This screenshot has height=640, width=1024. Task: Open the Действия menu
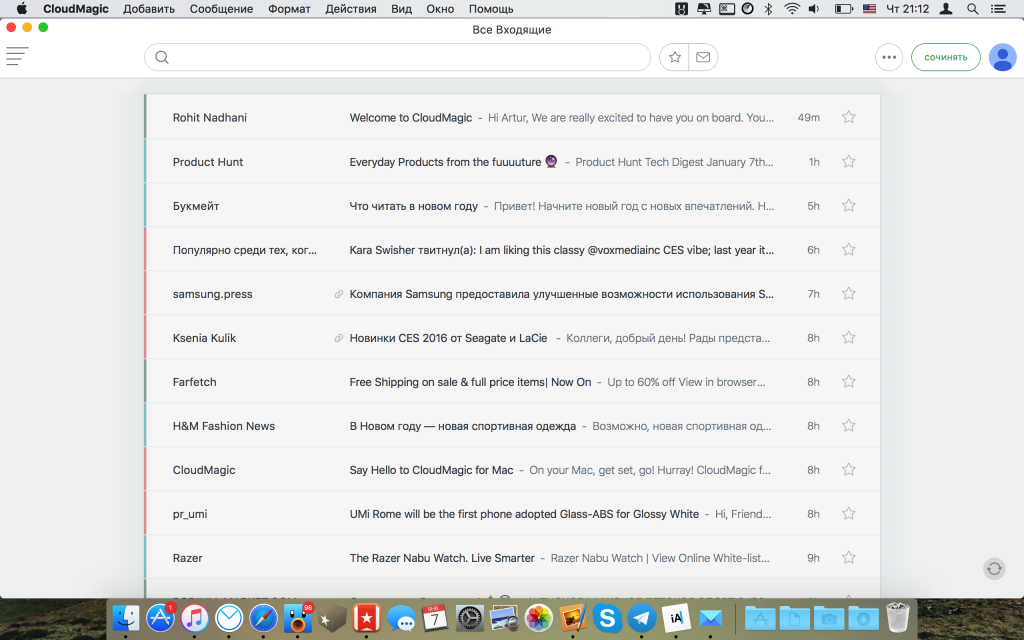click(351, 9)
